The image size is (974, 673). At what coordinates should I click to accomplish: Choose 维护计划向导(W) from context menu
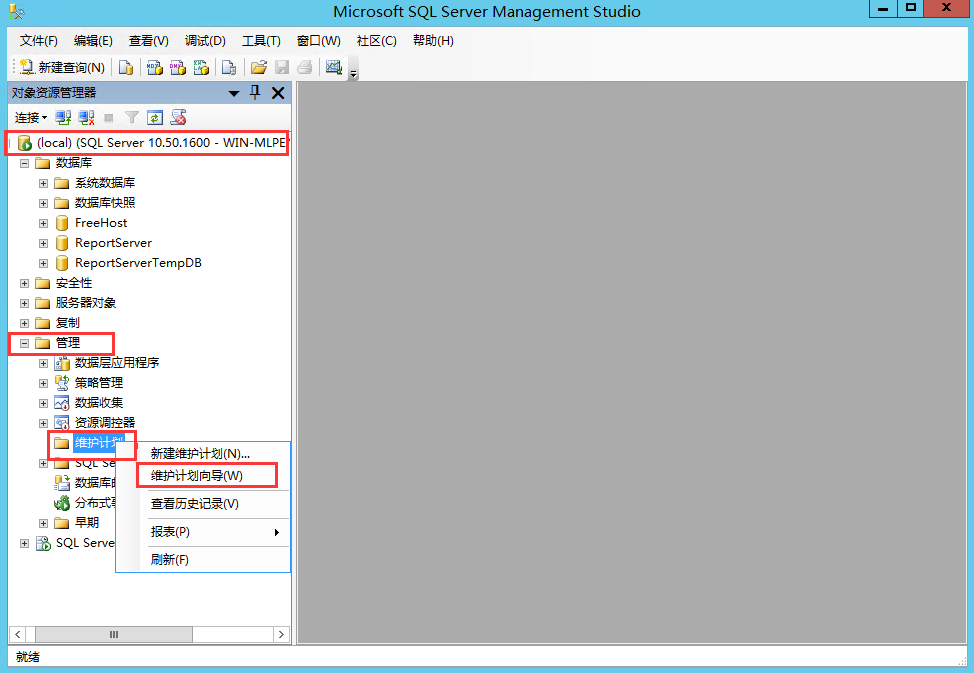(196, 476)
